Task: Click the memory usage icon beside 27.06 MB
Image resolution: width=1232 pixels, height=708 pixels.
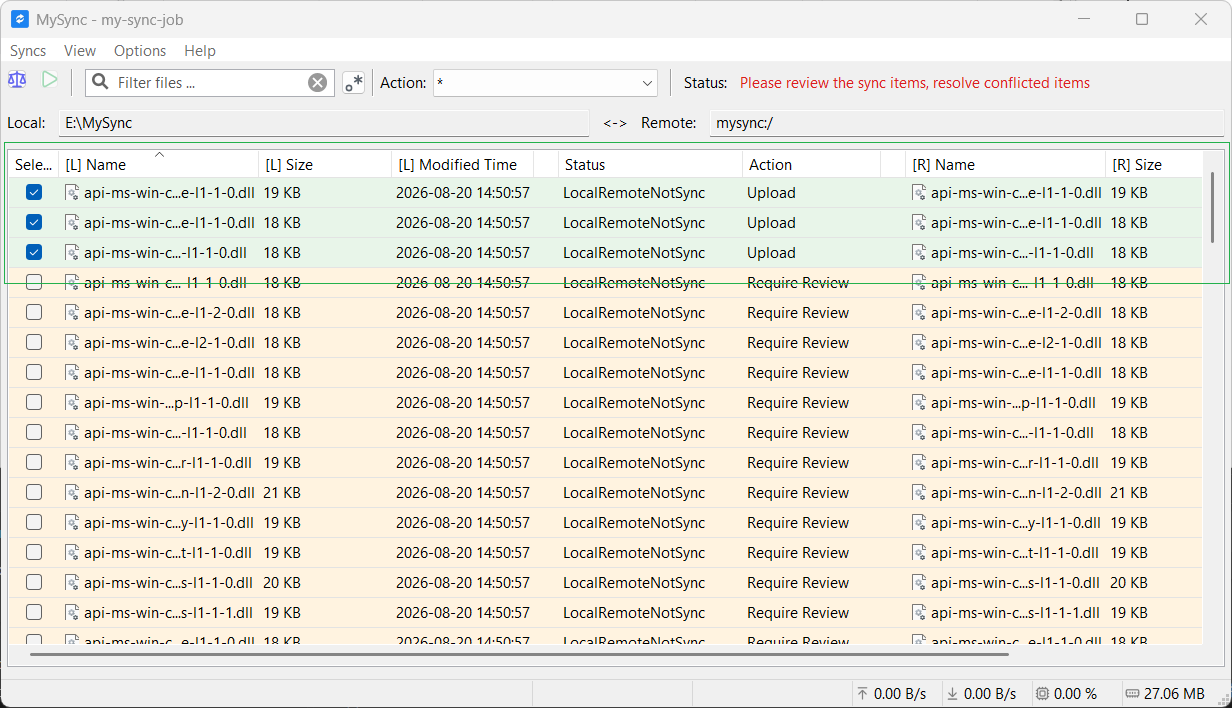Action: (1131, 693)
